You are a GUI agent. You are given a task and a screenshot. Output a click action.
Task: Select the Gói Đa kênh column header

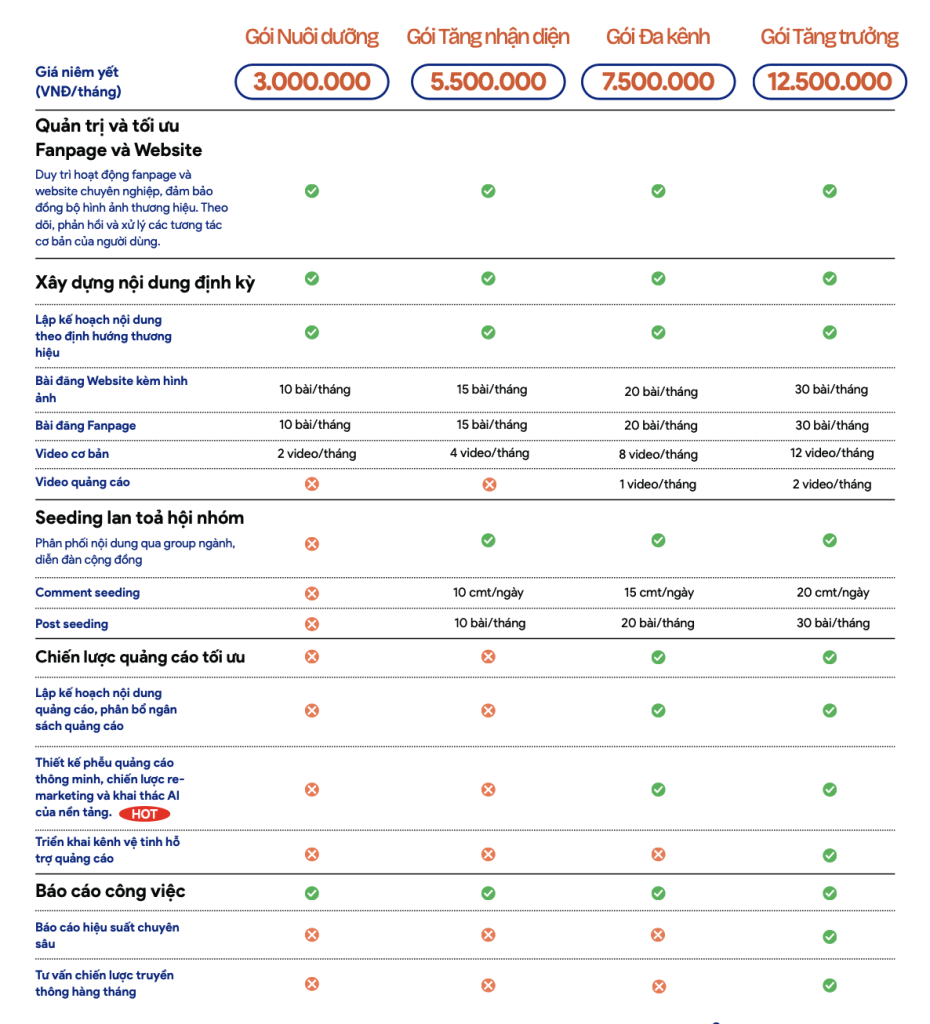(x=658, y=37)
